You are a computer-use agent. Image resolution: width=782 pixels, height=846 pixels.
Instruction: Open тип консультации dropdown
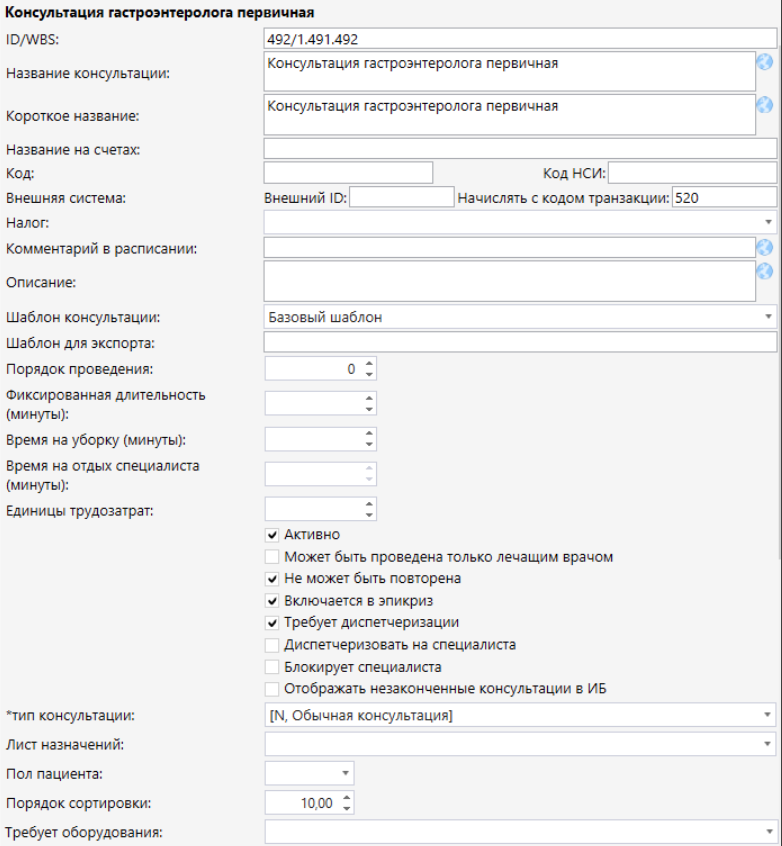click(x=768, y=715)
